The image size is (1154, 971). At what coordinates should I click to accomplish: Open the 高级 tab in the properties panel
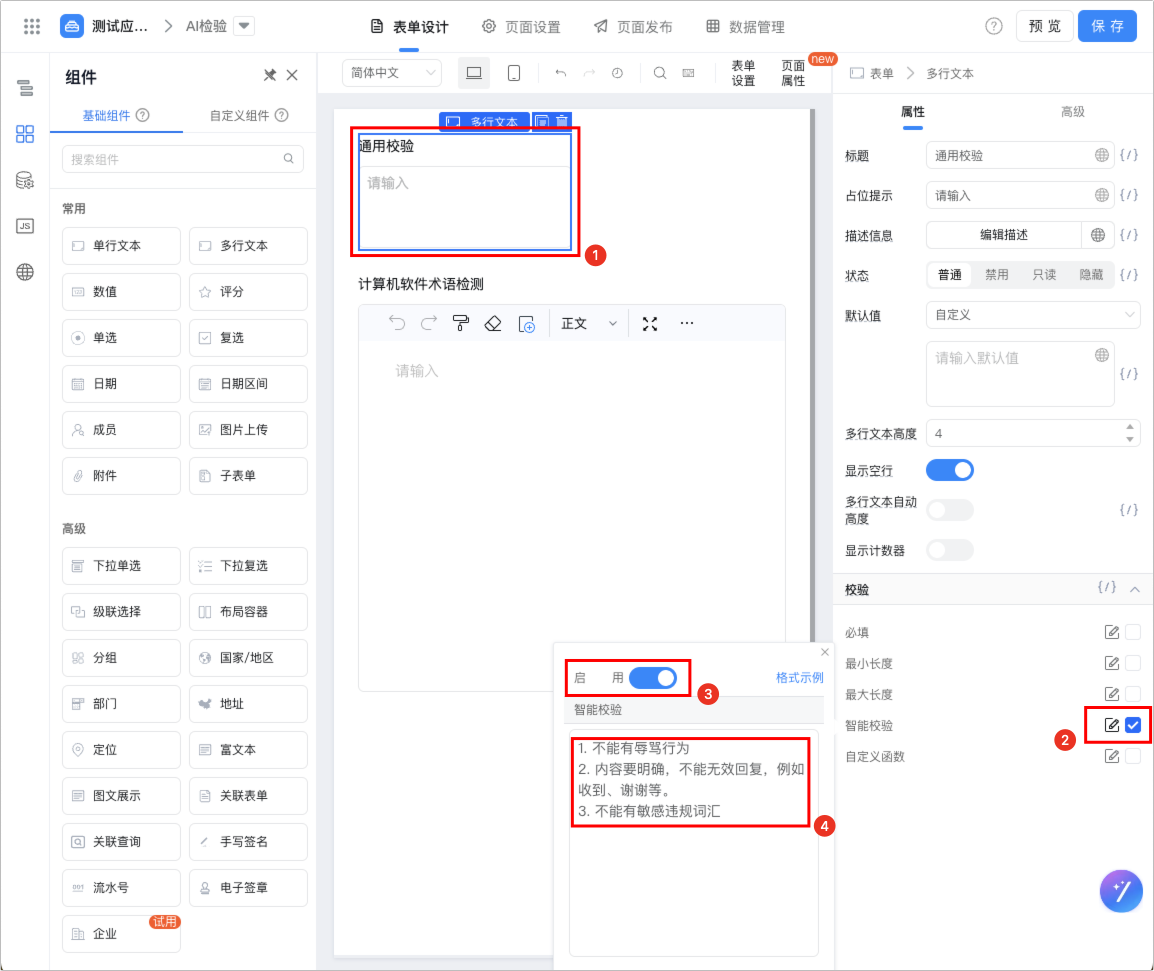tap(1072, 112)
